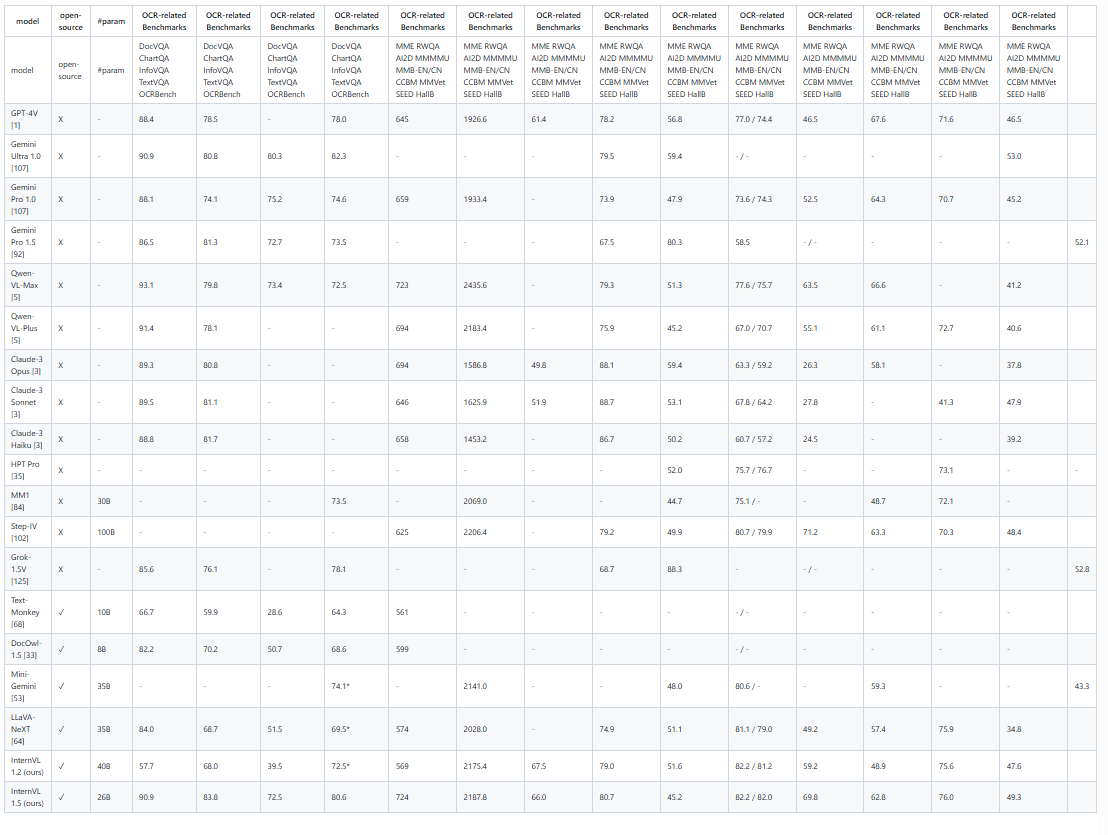Viewport: 1108px width, 835px height.
Task: Click the 73.6 / 74.3 cell
Action: pyautogui.click(x=762, y=199)
